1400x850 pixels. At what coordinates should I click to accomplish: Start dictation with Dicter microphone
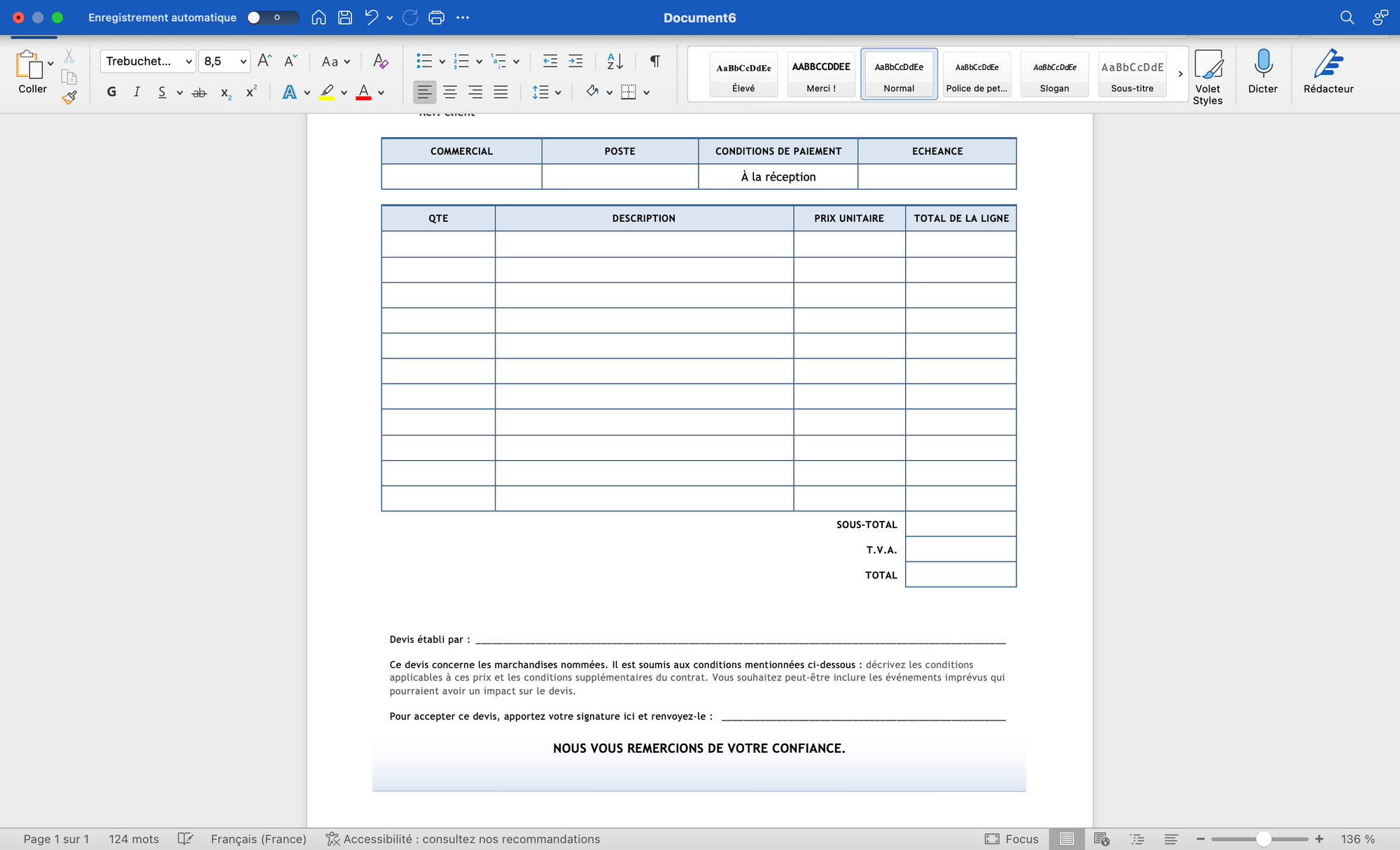click(x=1262, y=71)
